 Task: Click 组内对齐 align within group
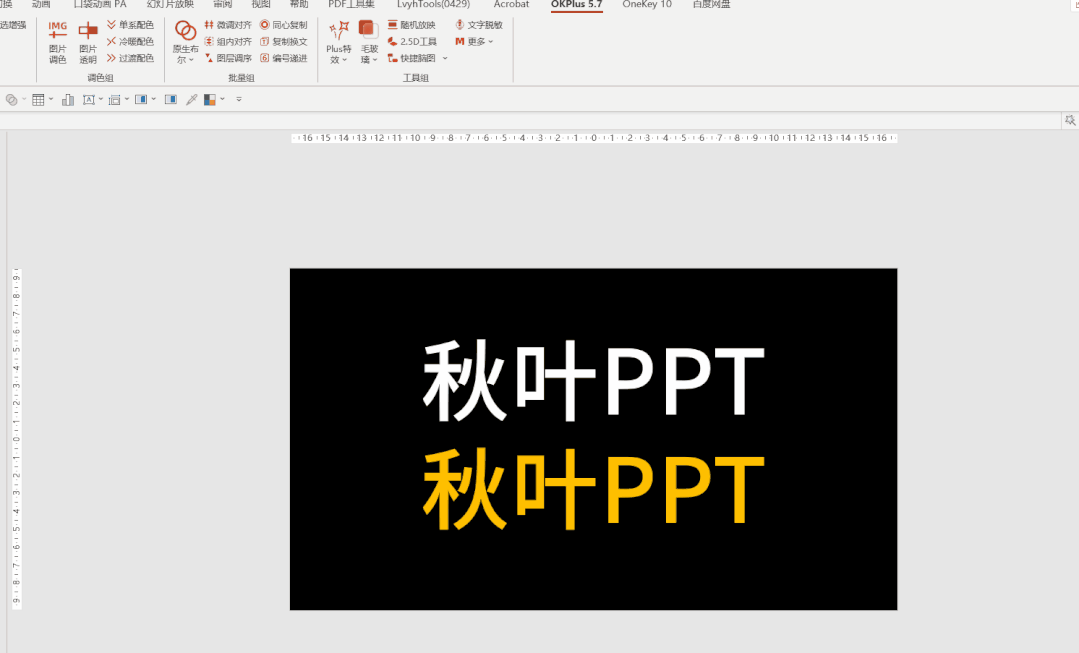(x=228, y=41)
